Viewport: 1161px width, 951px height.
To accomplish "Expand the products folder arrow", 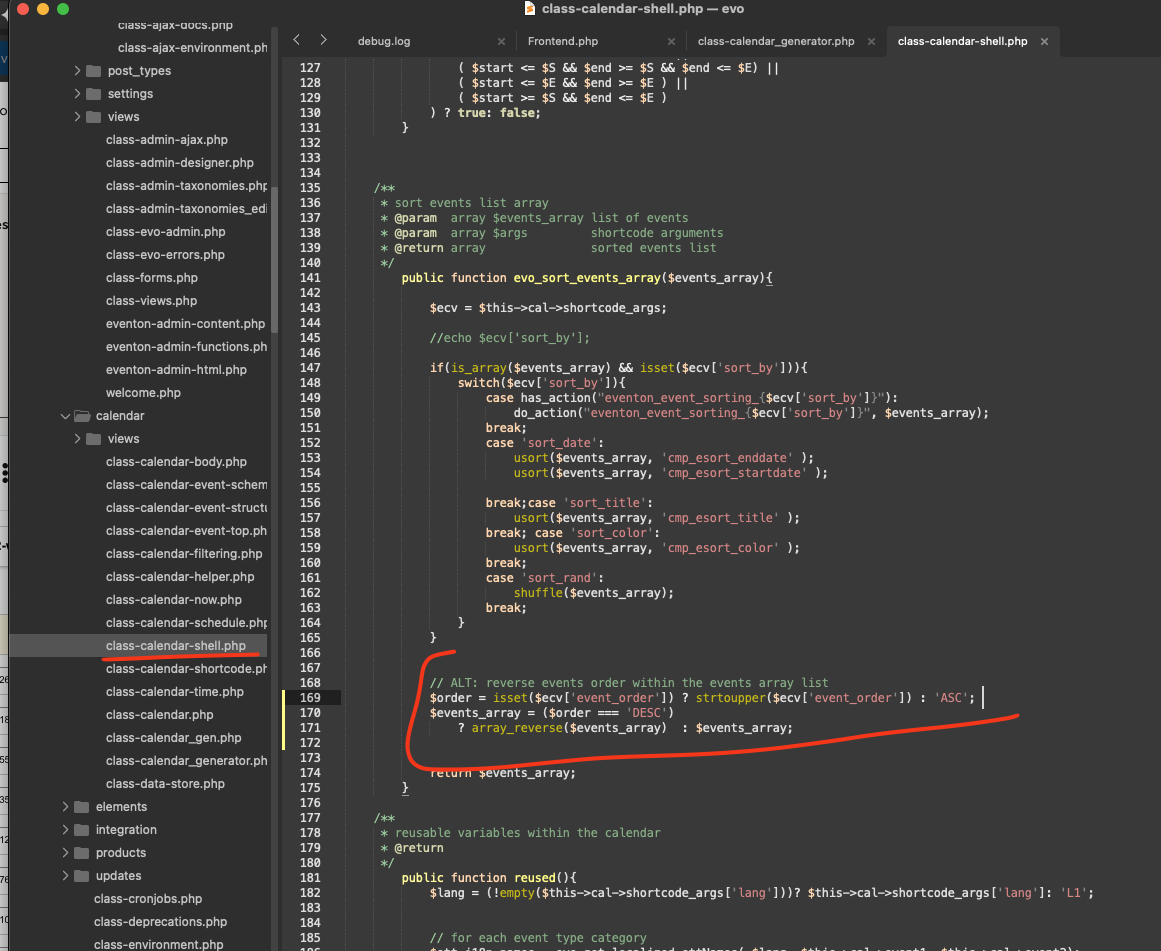I will point(66,853).
